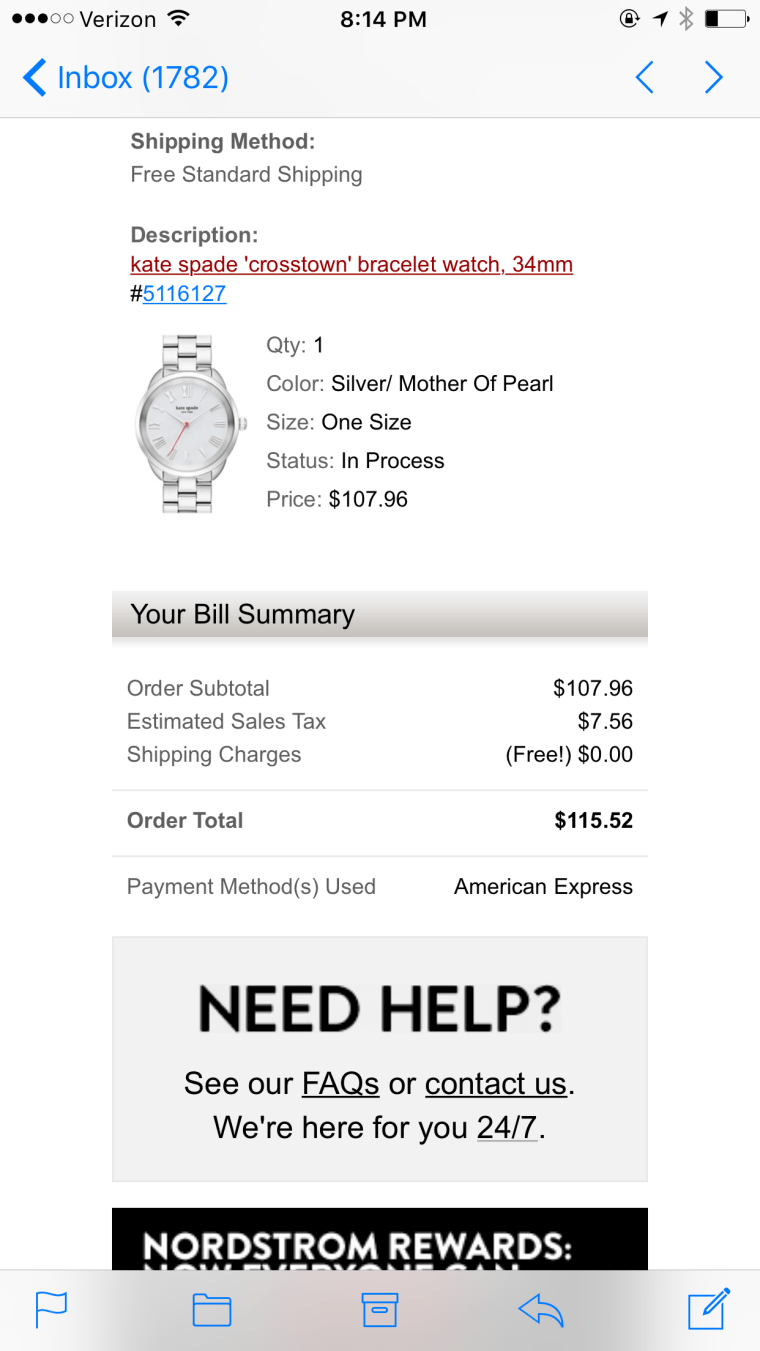Tap the flag icon in bottom toolbar
Viewport: 760px width, 1351px height.
[x=51, y=1309]
